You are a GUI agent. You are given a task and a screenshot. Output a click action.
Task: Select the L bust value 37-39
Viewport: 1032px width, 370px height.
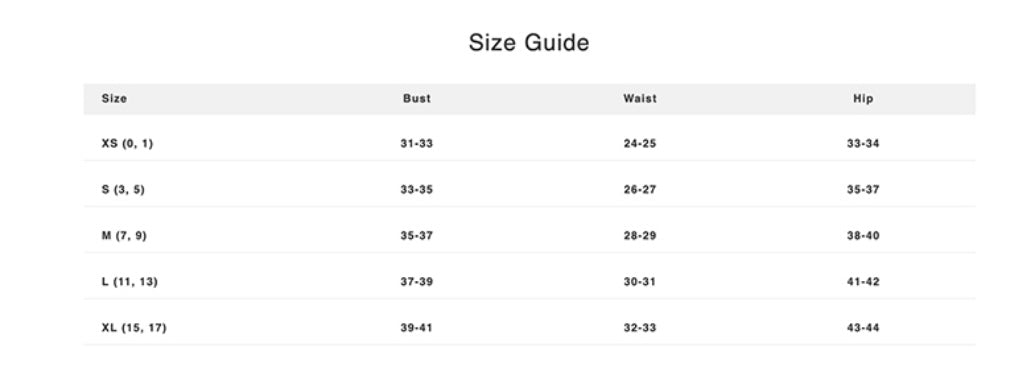(417, 282)
